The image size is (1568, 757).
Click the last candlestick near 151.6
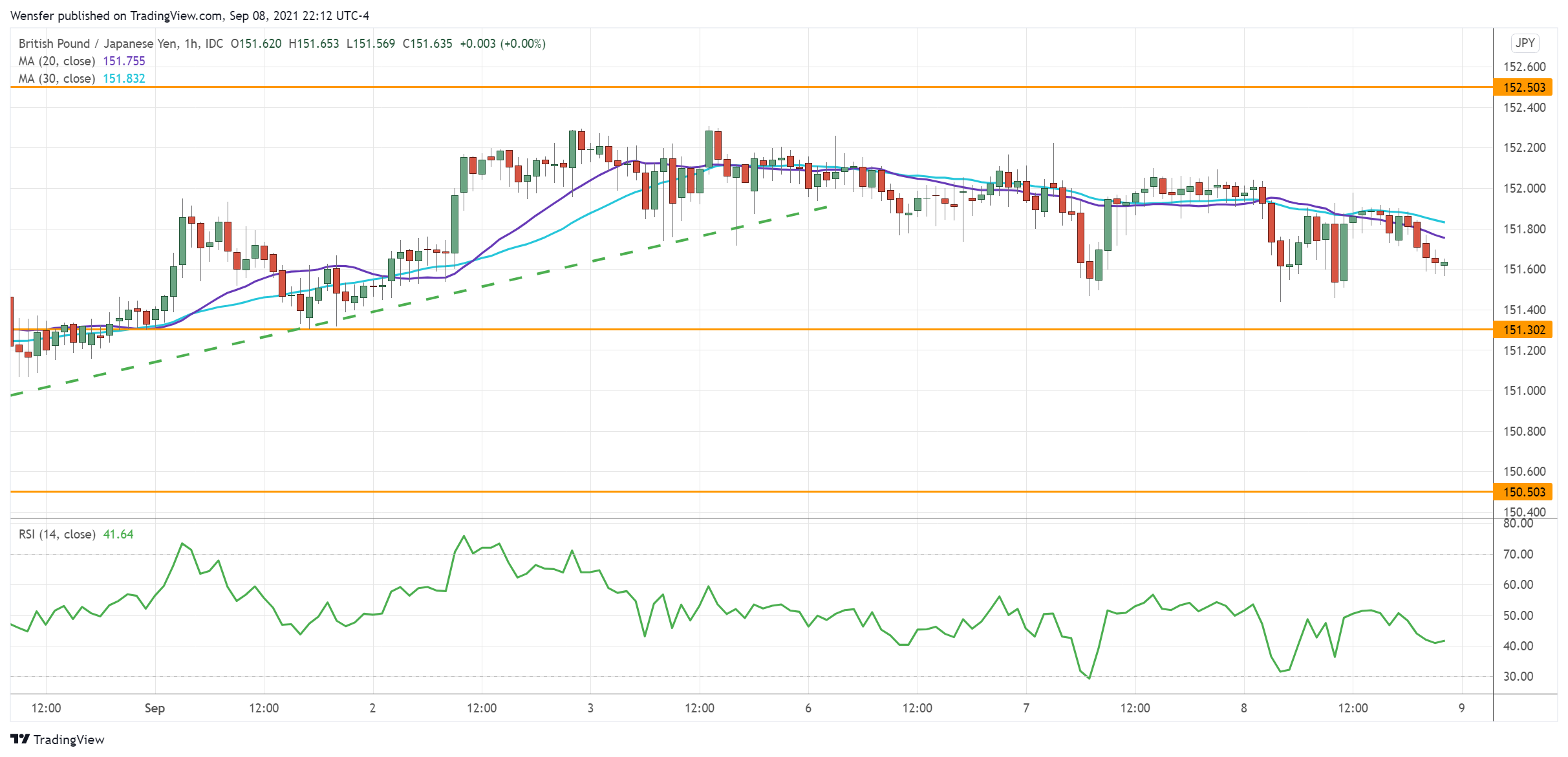pos(1444,264)
